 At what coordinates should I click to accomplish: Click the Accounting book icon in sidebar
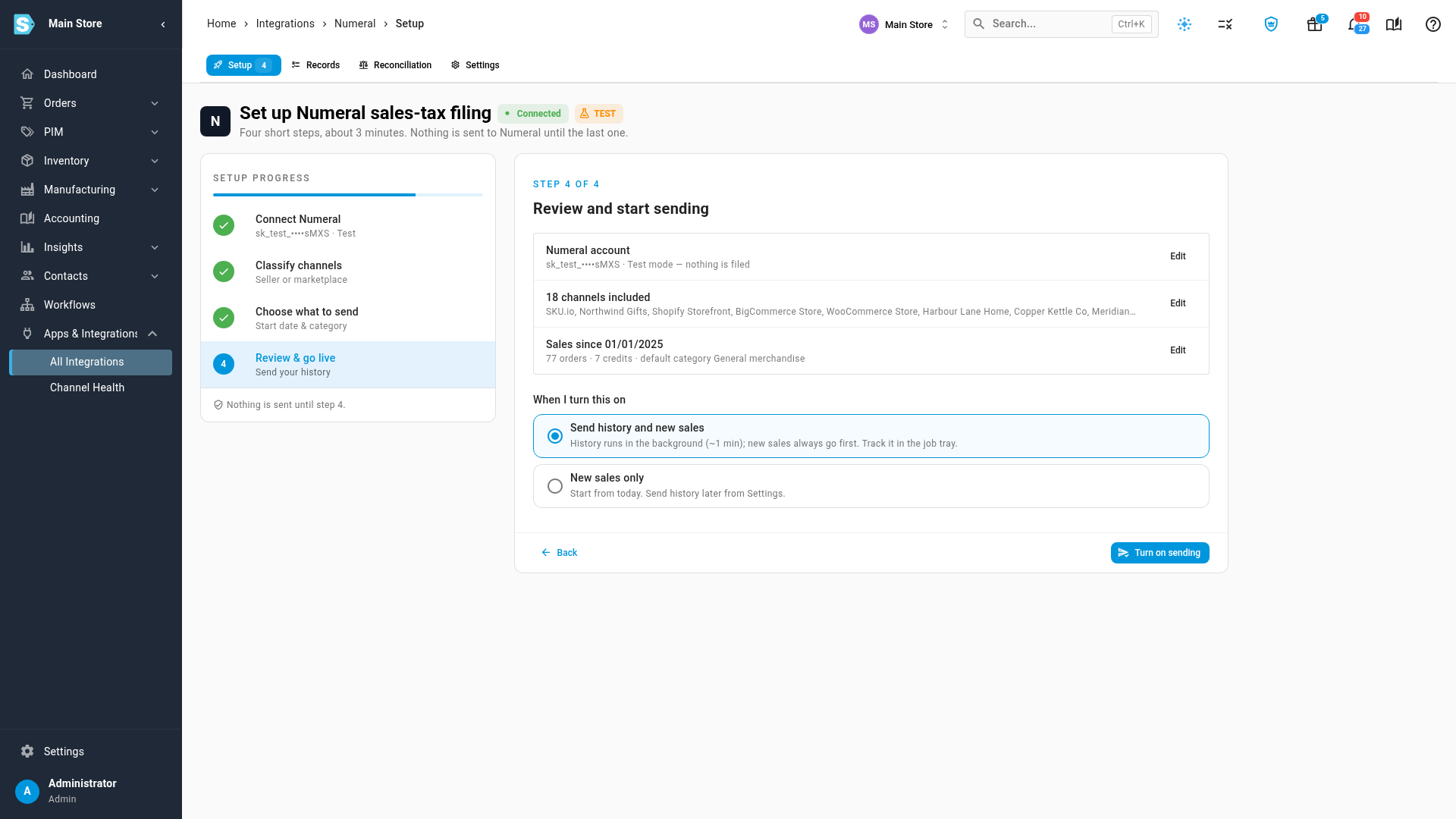point(27,218)
